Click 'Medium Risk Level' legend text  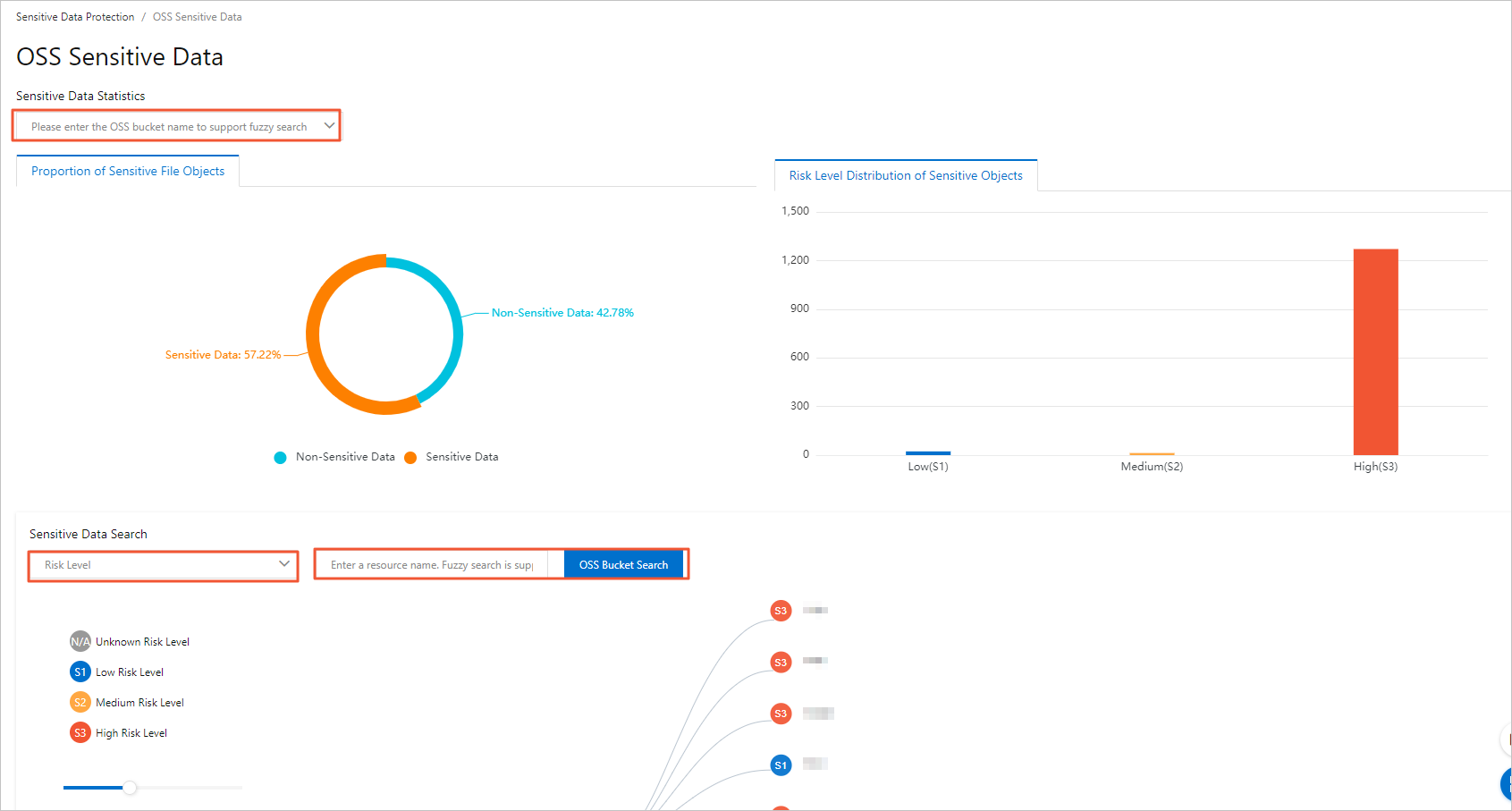pos(139,703)
